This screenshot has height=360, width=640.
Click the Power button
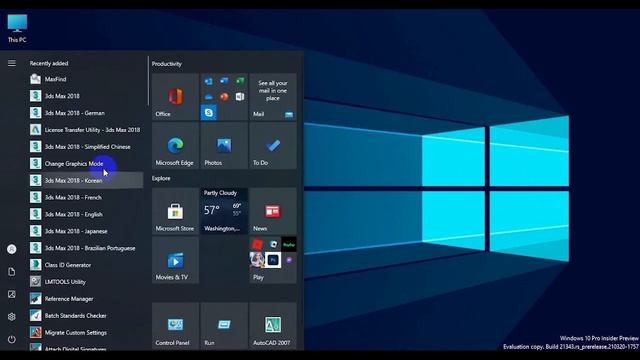12,339
